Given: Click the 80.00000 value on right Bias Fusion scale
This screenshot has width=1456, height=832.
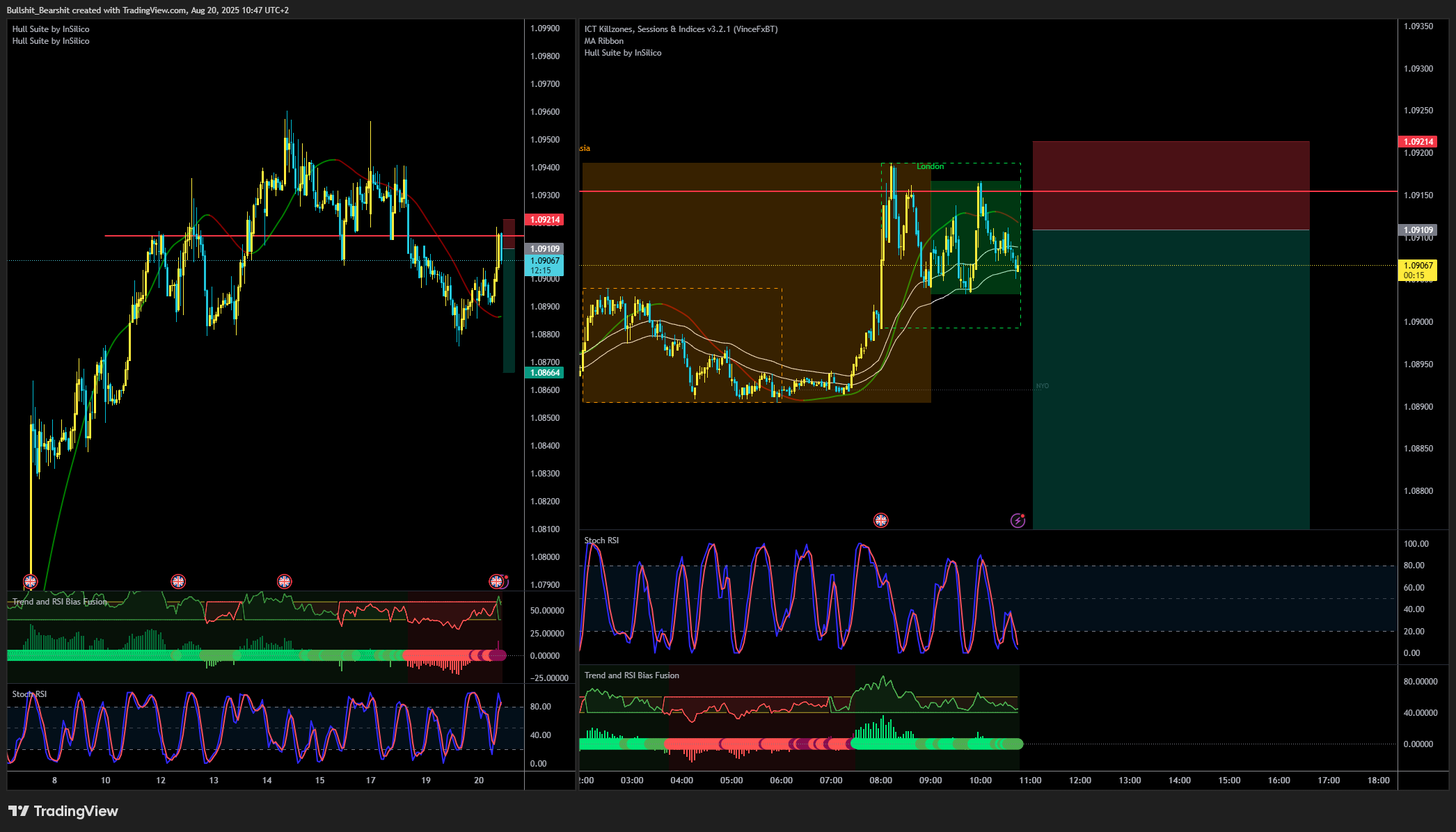Looking at the screenshot, I should pyautogui.click(x=1421, y=682).
